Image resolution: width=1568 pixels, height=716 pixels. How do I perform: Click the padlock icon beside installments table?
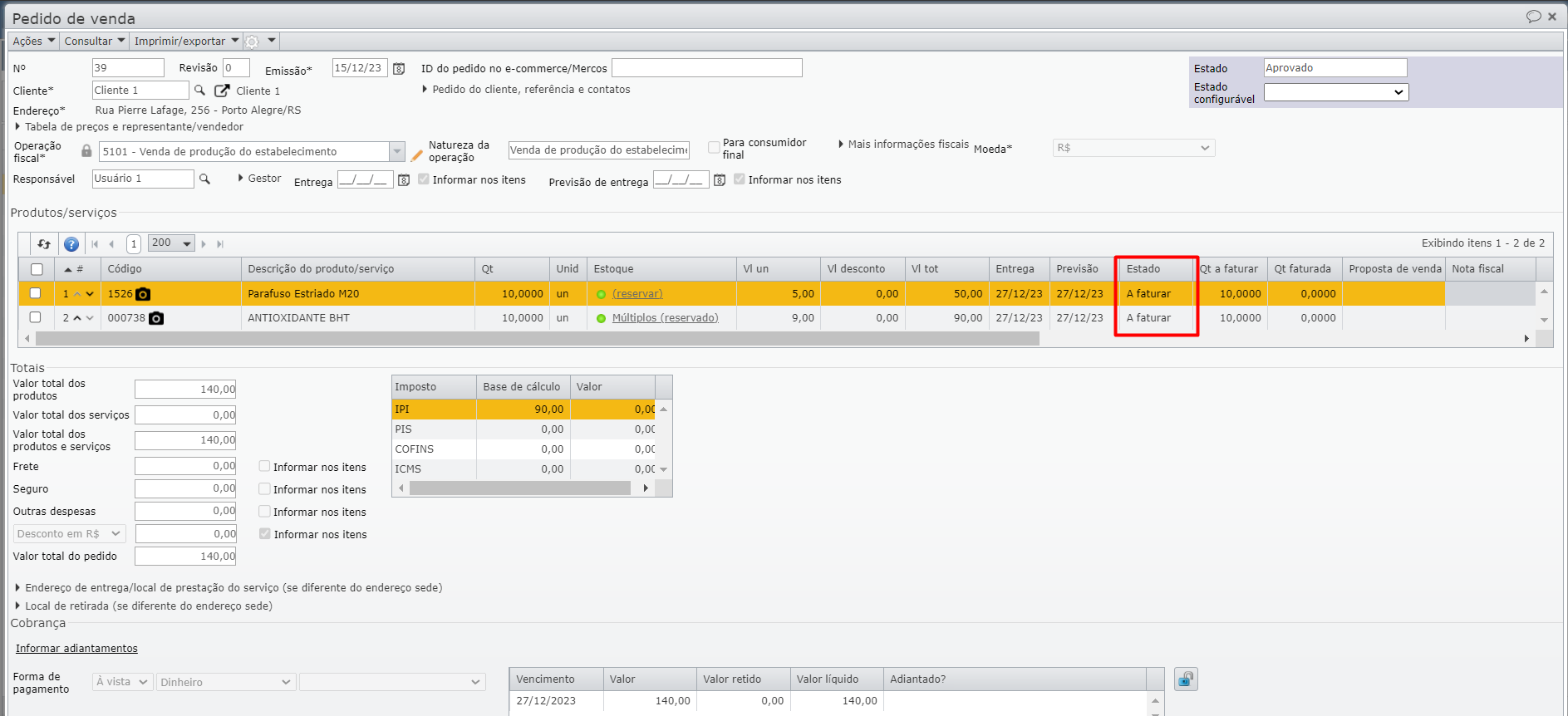point(1185,679)
